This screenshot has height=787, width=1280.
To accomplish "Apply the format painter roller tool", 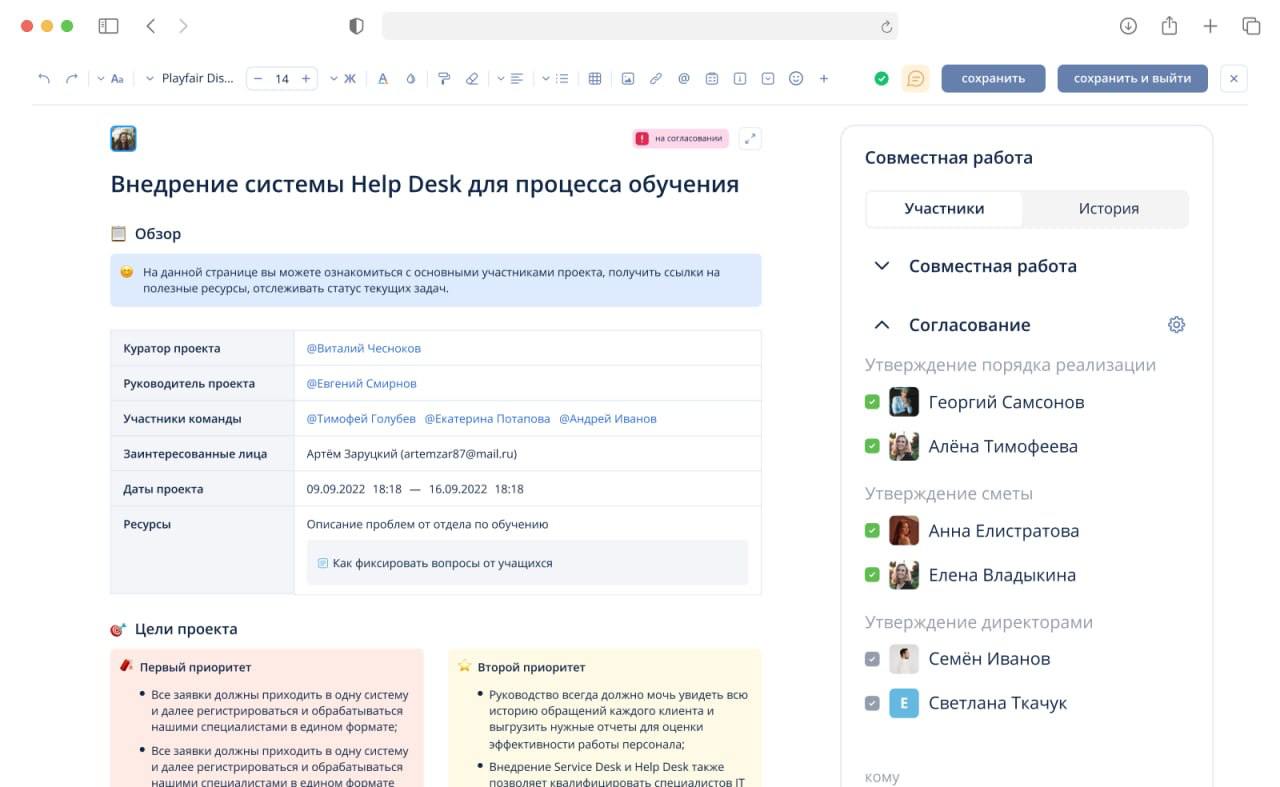I will tap(444, 78).
